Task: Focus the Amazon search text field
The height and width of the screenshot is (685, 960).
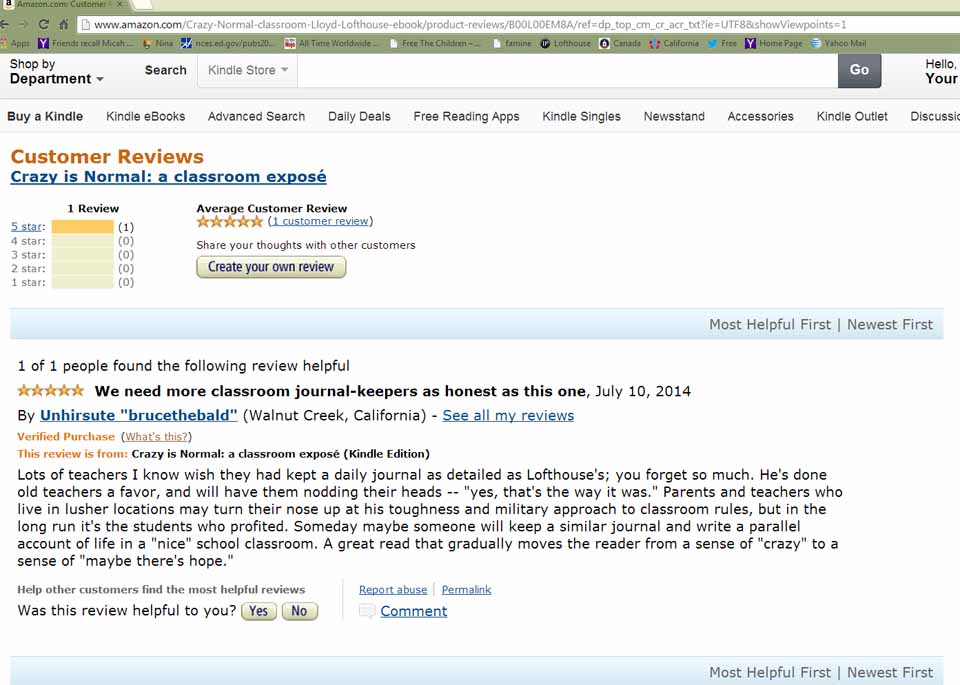Action: tap(567, 70)
